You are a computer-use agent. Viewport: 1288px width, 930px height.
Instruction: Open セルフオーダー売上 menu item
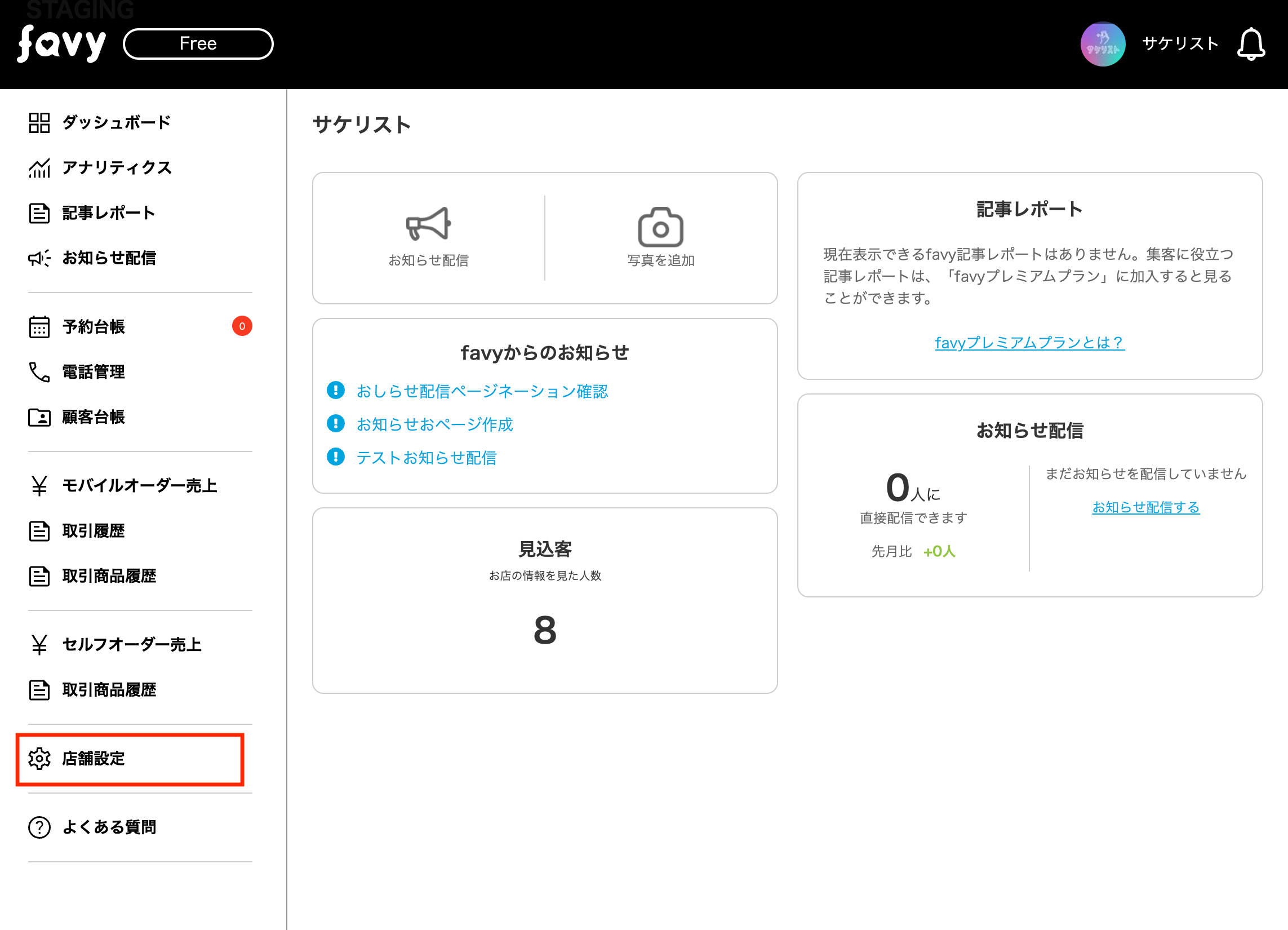pos(131,644)
